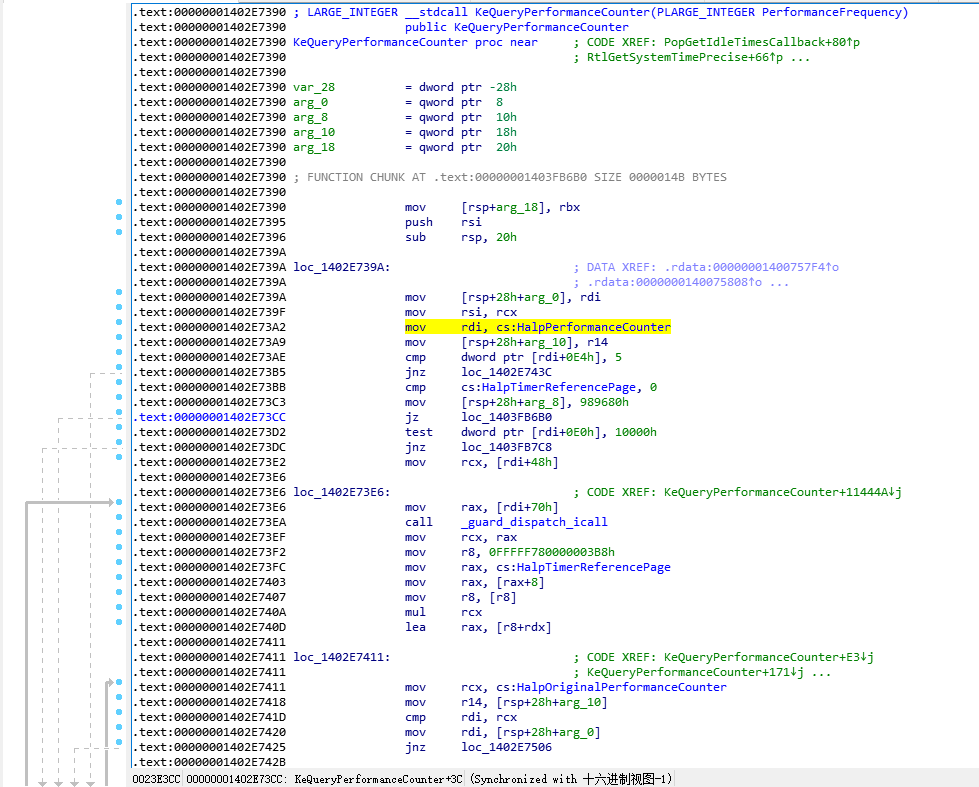This screenshot has width=979, height=787.
Task: Follow the loc_1402E7506 jump target
Action: click(506, 747)
